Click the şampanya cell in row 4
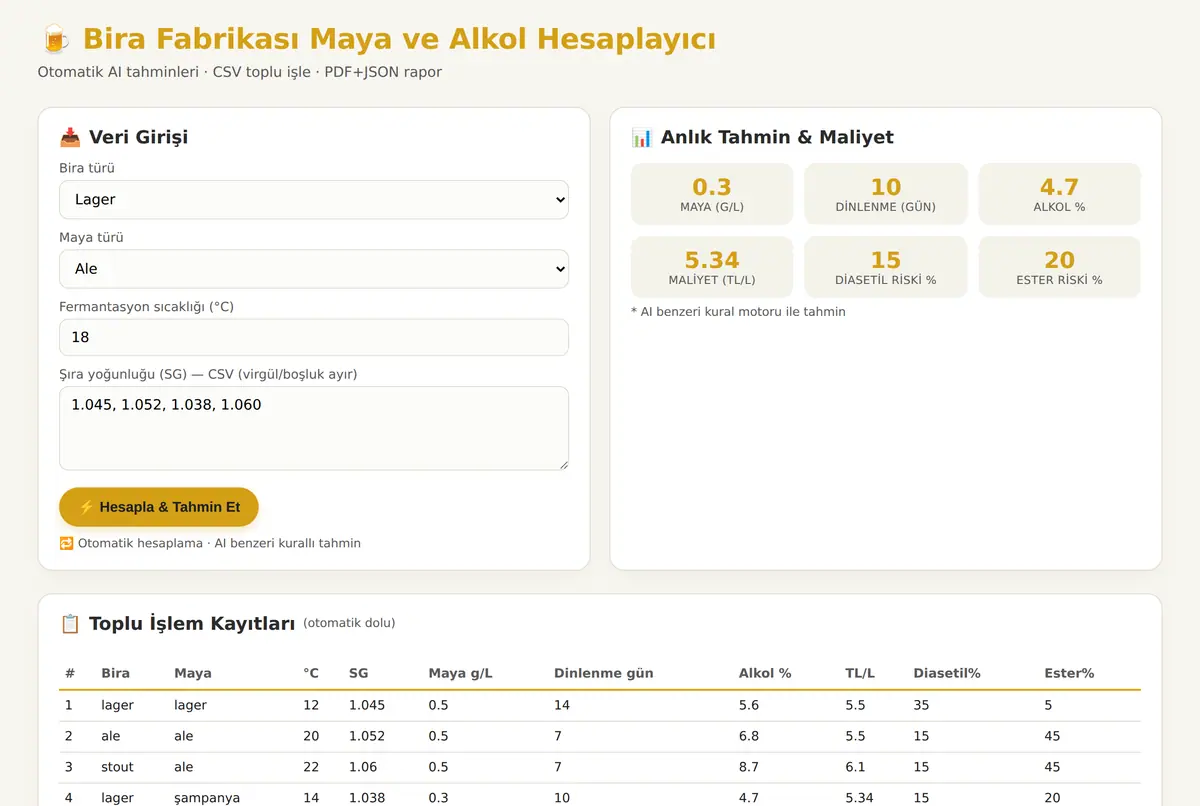This screenshot has height=806, width=1200. click(207, 798)
